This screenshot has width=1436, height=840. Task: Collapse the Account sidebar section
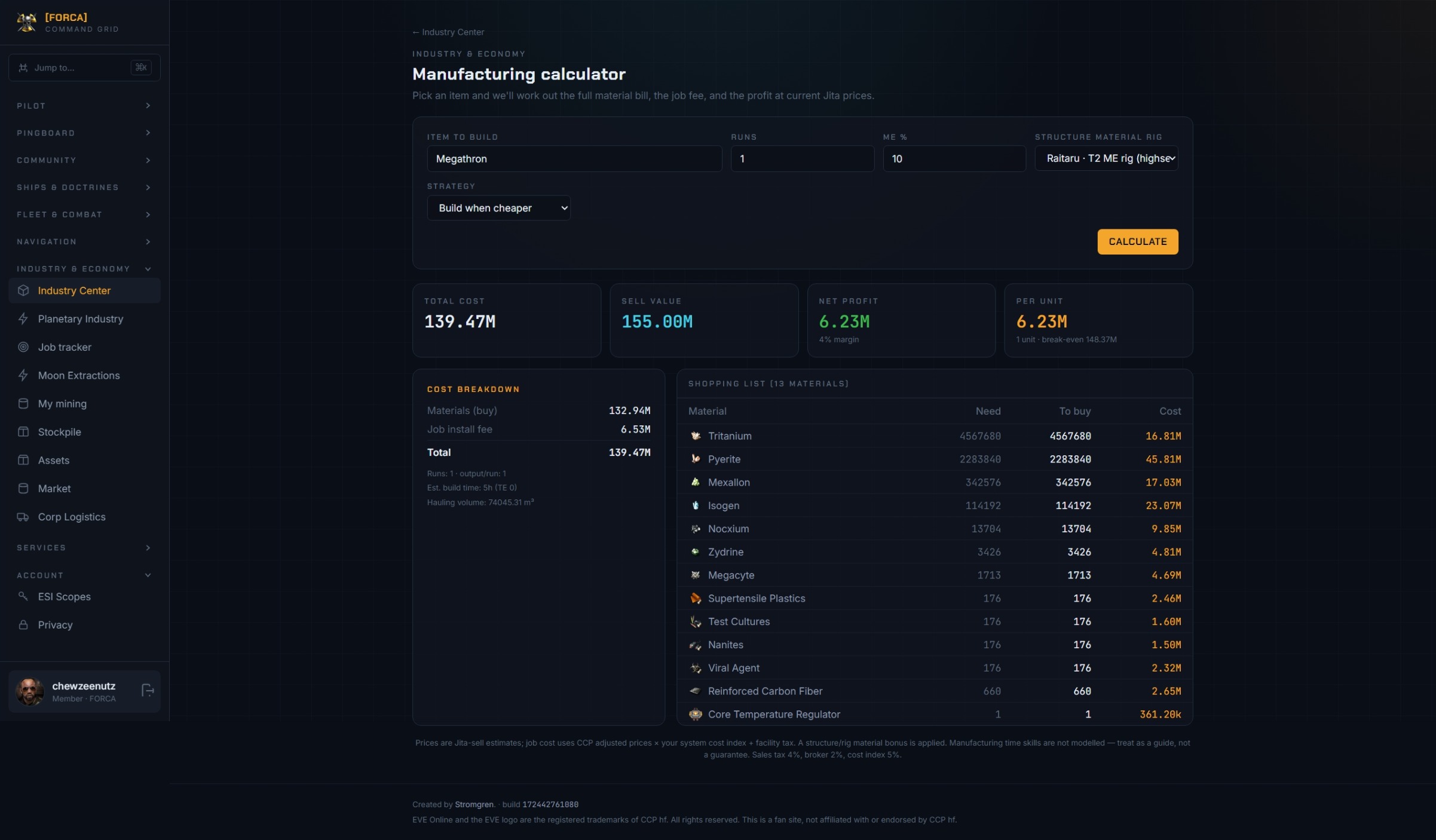click(x=84, y=575)
